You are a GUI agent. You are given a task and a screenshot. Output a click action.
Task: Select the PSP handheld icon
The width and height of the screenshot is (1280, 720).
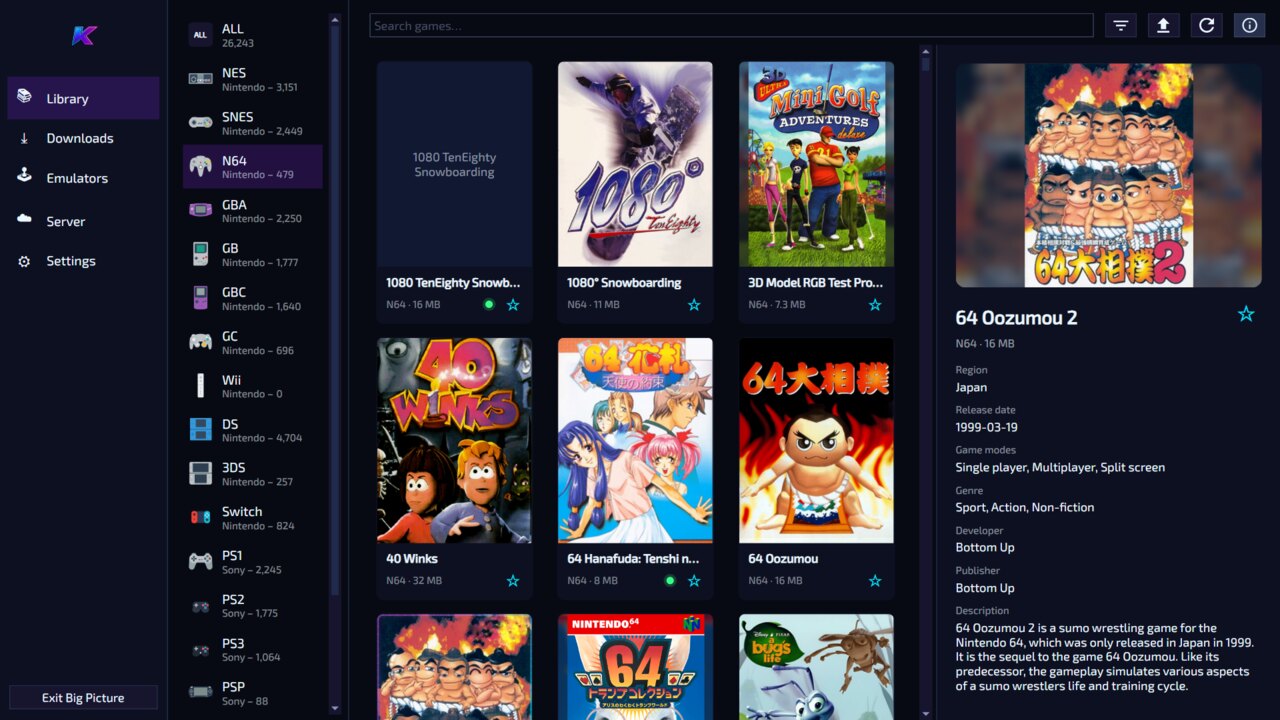click(201, 693)
